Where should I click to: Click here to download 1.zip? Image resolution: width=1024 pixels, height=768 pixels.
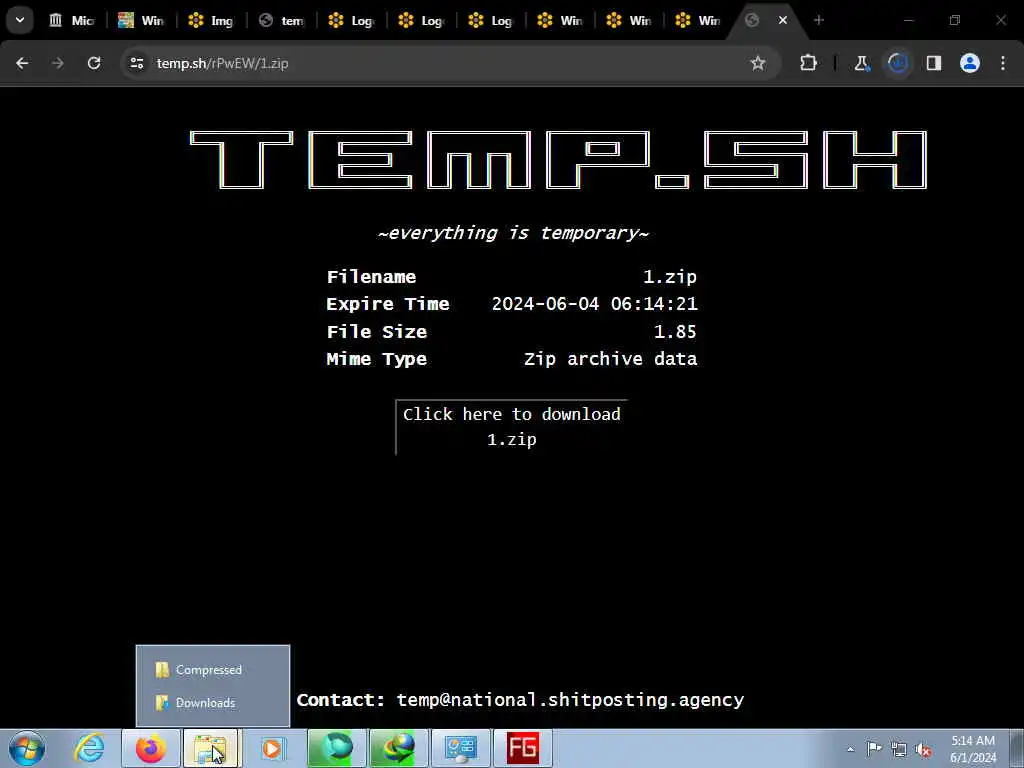tap(511, 426)
